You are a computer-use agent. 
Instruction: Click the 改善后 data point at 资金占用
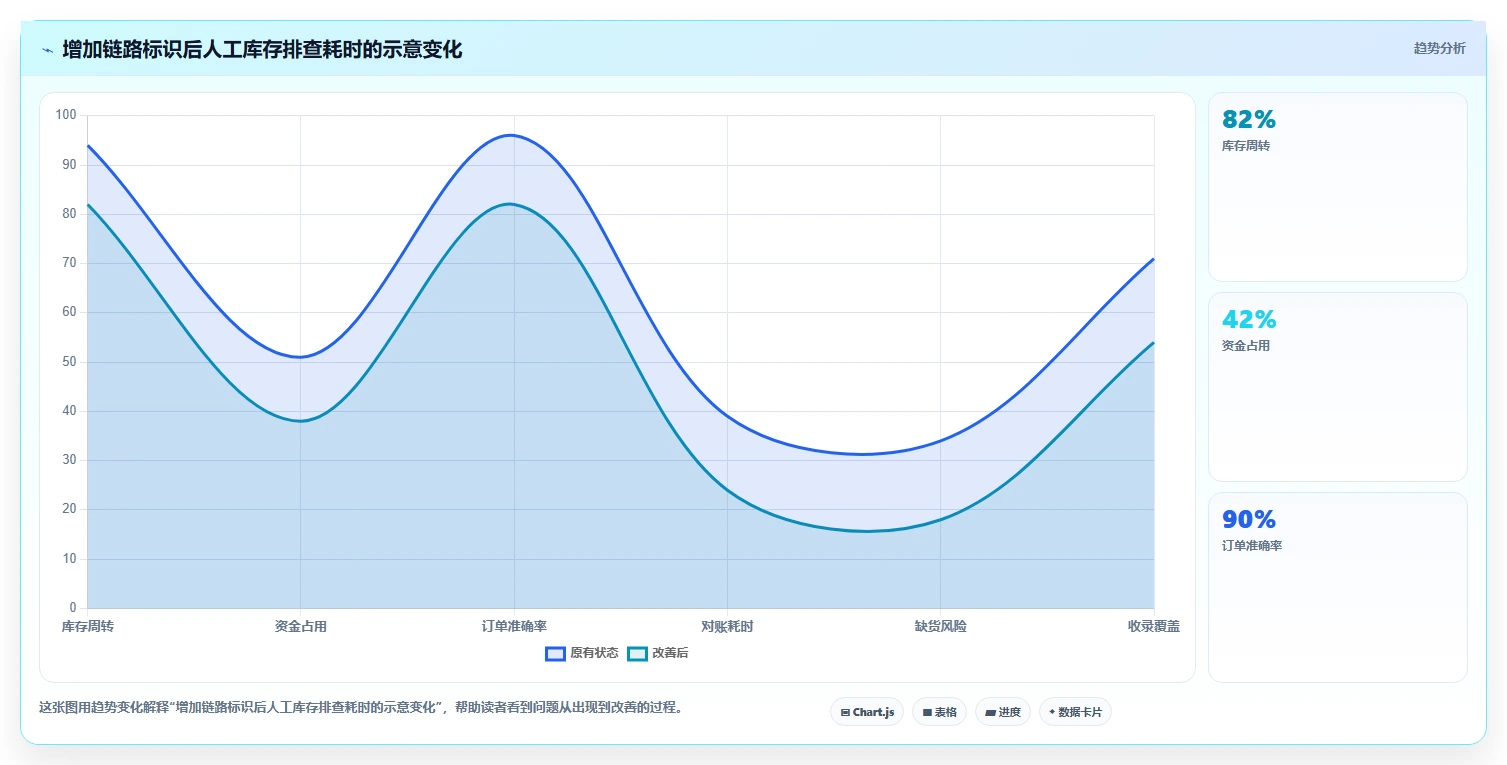[301, 421]
